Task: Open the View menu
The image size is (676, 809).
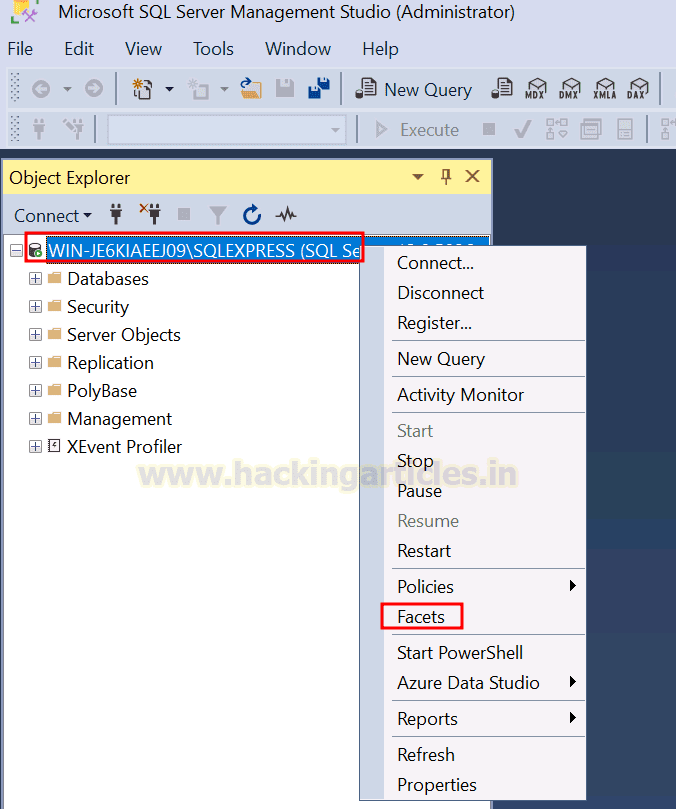Action: pos(143,49)
